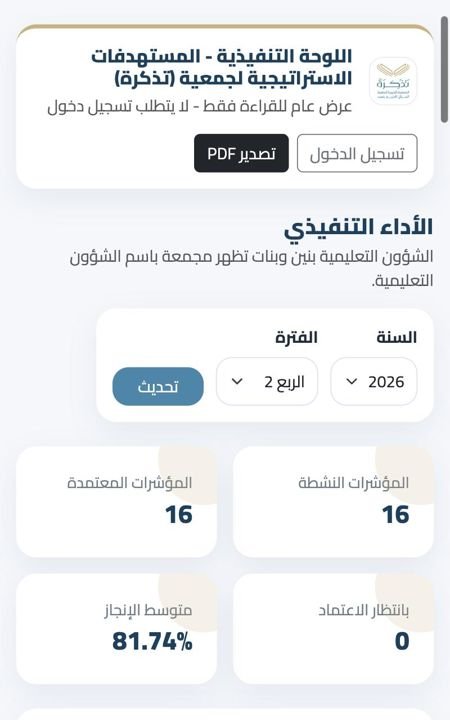Click the 81.74% average achievement value
Viewport: 450px width, 720px height.
[152, 641]
